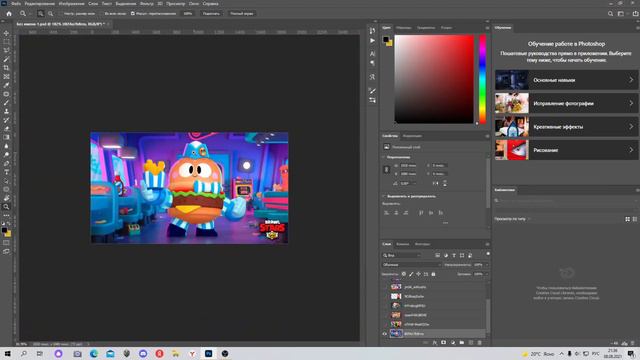The image size is (640, 360).
Task: Select the Lasso tool
Action: click(6, 50)
